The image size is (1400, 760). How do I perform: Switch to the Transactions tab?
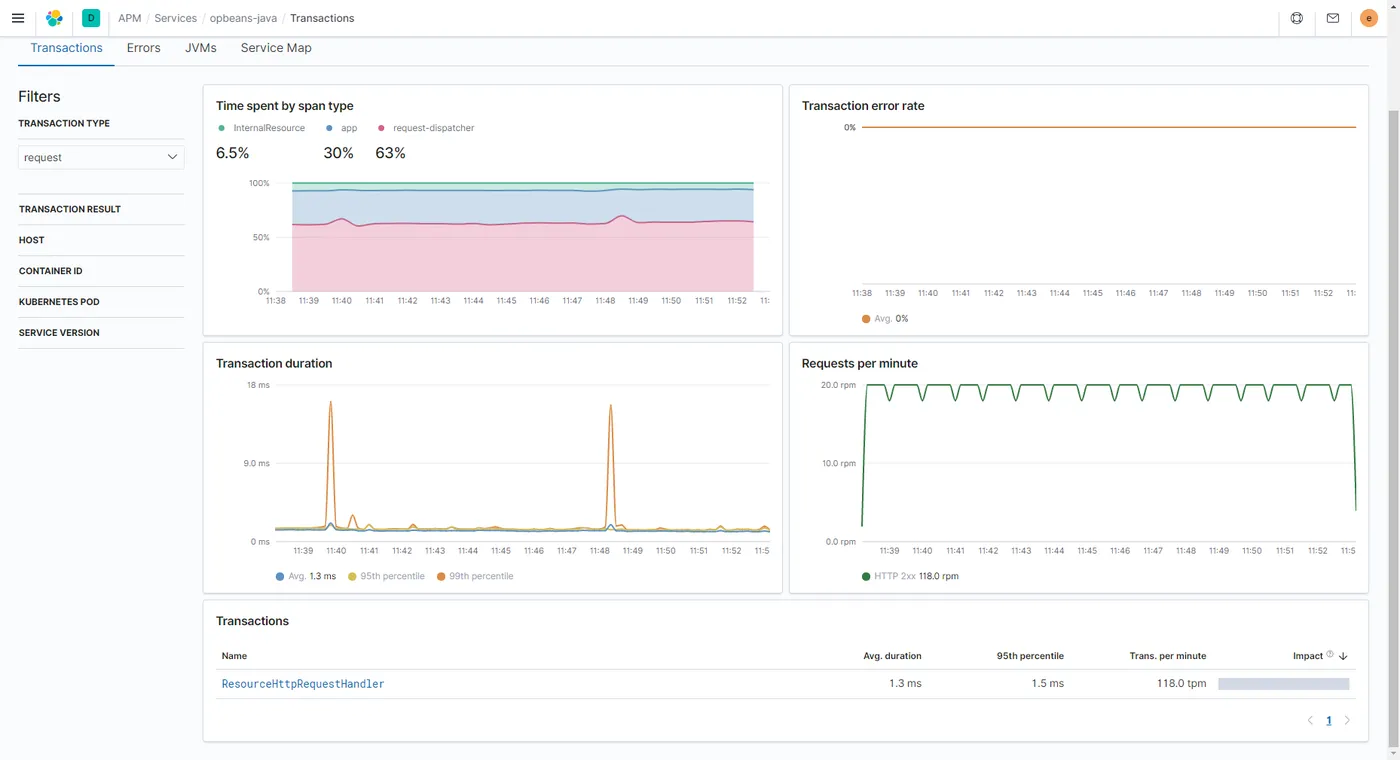tap(66, 48)
